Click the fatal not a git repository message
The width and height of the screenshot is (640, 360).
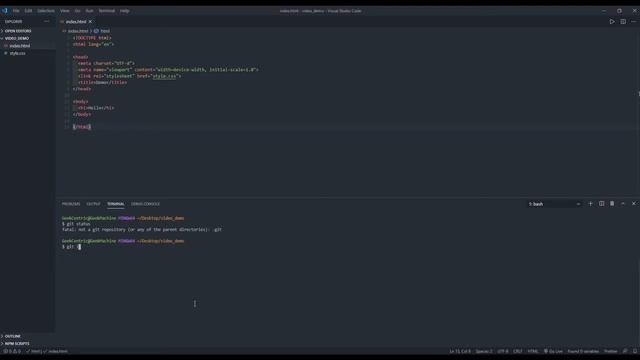(142, 230)
